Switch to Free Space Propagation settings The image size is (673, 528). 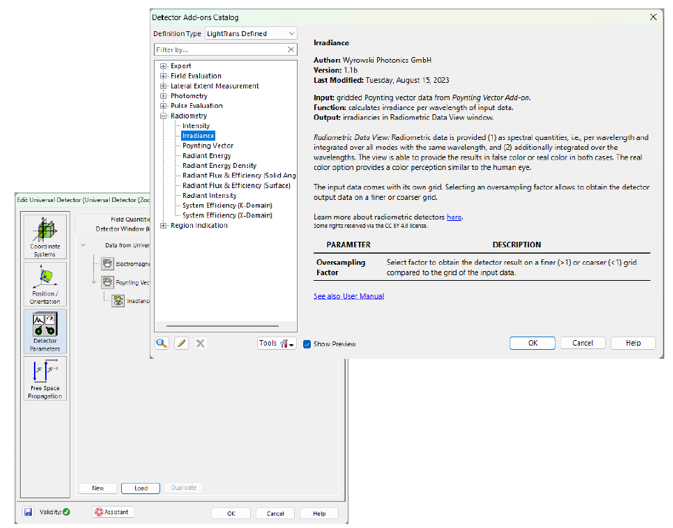[x=45, y=380]
